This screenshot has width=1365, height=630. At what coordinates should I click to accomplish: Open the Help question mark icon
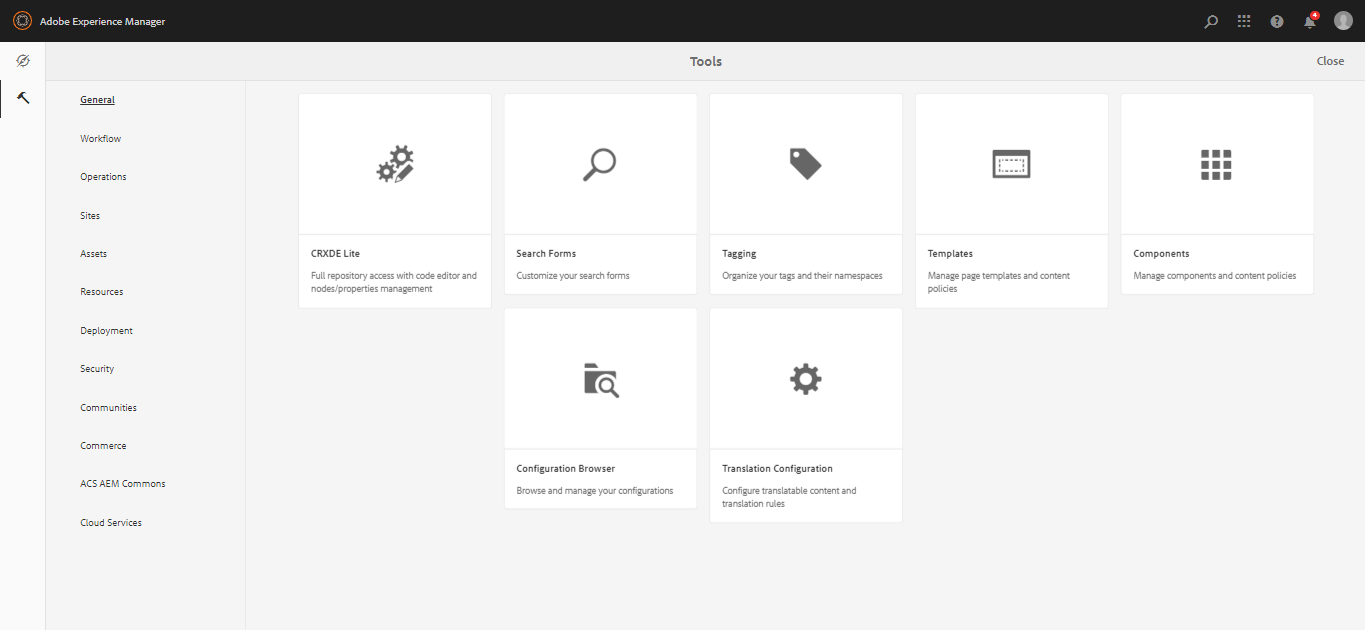coord(1277,21)
